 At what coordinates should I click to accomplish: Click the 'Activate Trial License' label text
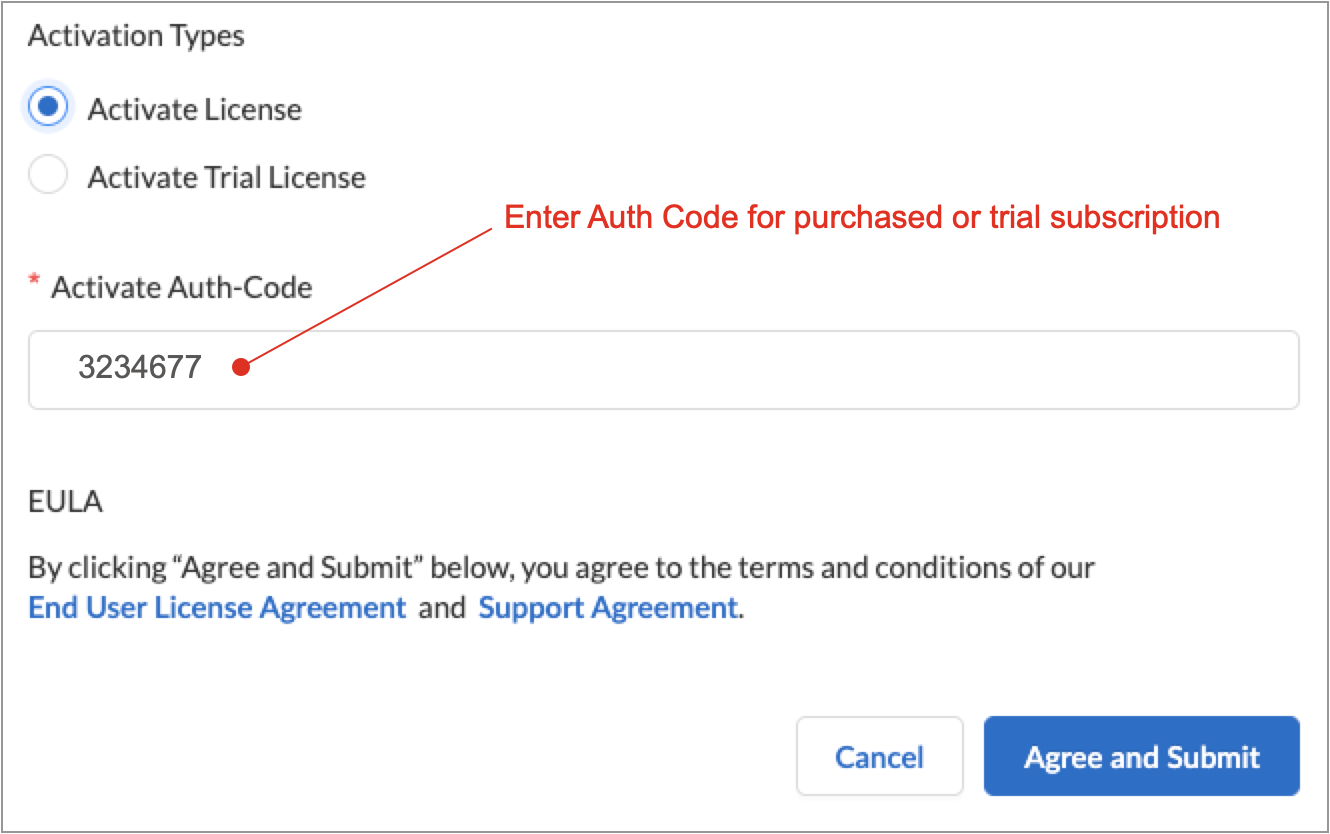click(226, 178)
